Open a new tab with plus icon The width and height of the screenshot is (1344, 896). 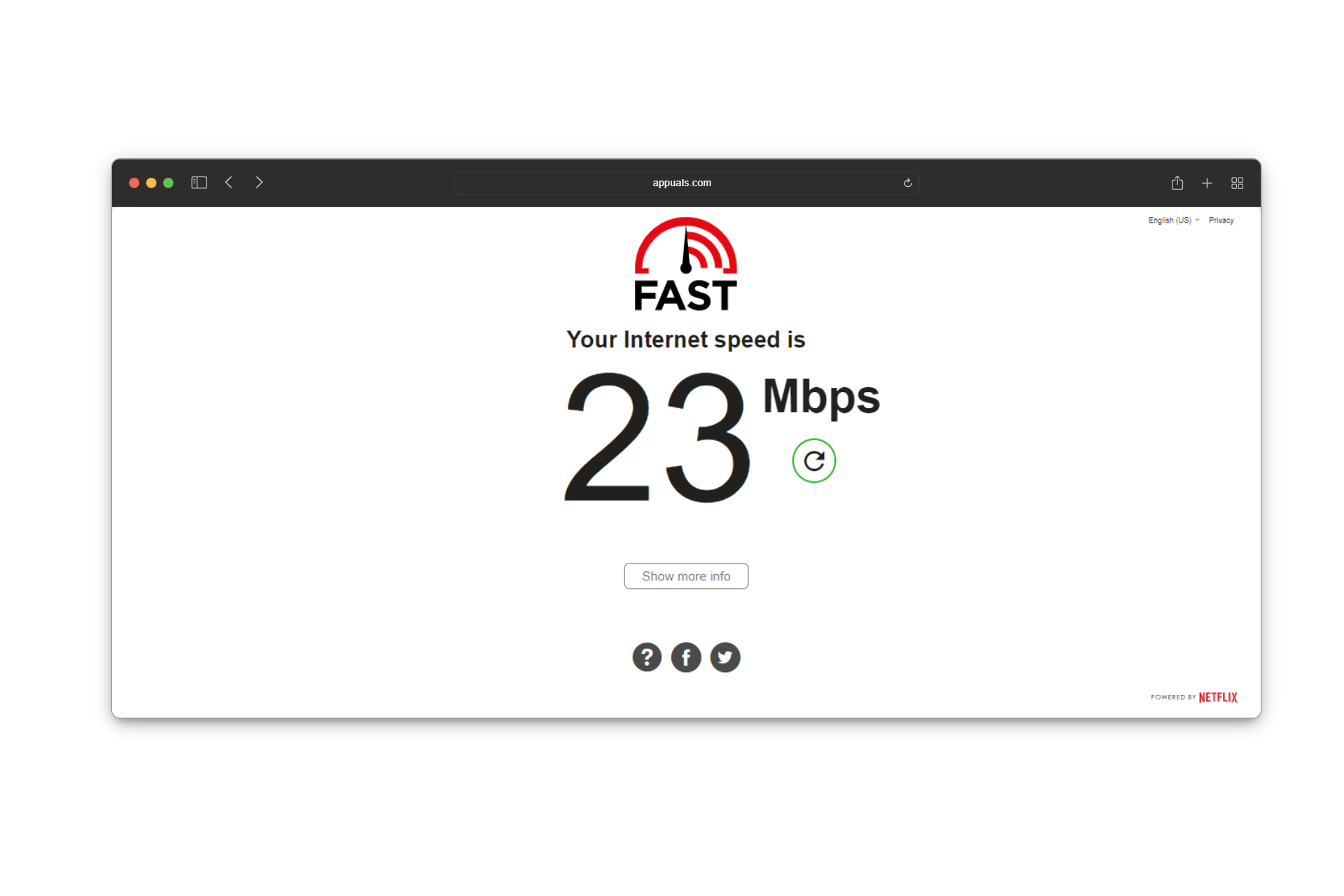[x=1207, y=183]
